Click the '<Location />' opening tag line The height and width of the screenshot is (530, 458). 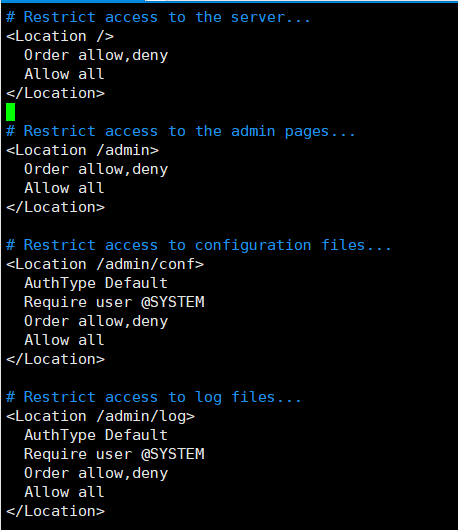(x=60, y=36)
